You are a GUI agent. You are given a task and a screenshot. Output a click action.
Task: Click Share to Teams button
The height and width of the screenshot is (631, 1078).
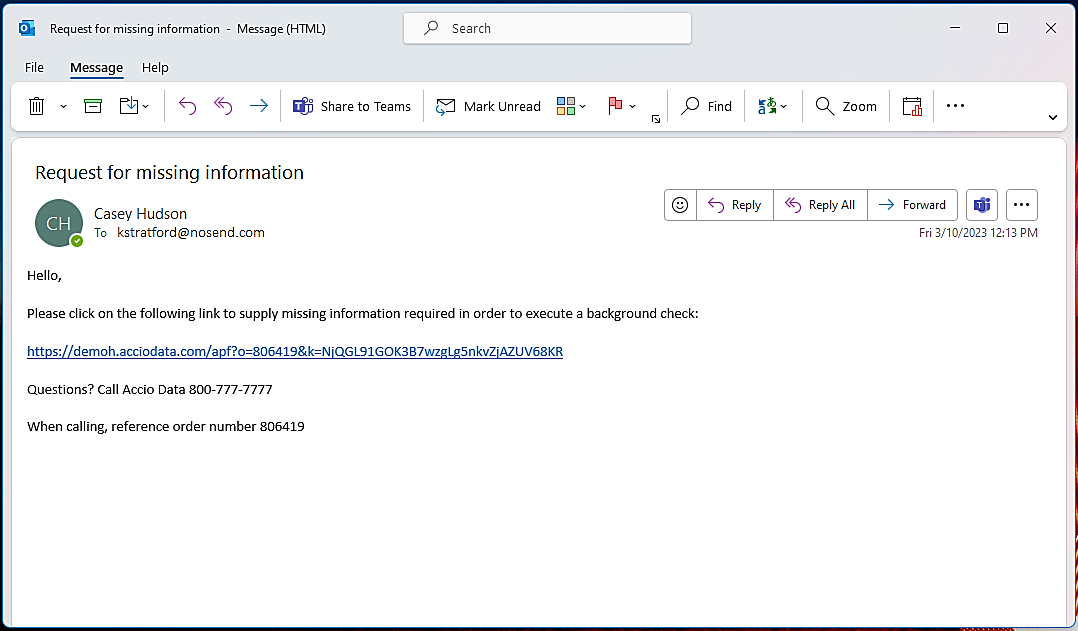coord(352,106)
